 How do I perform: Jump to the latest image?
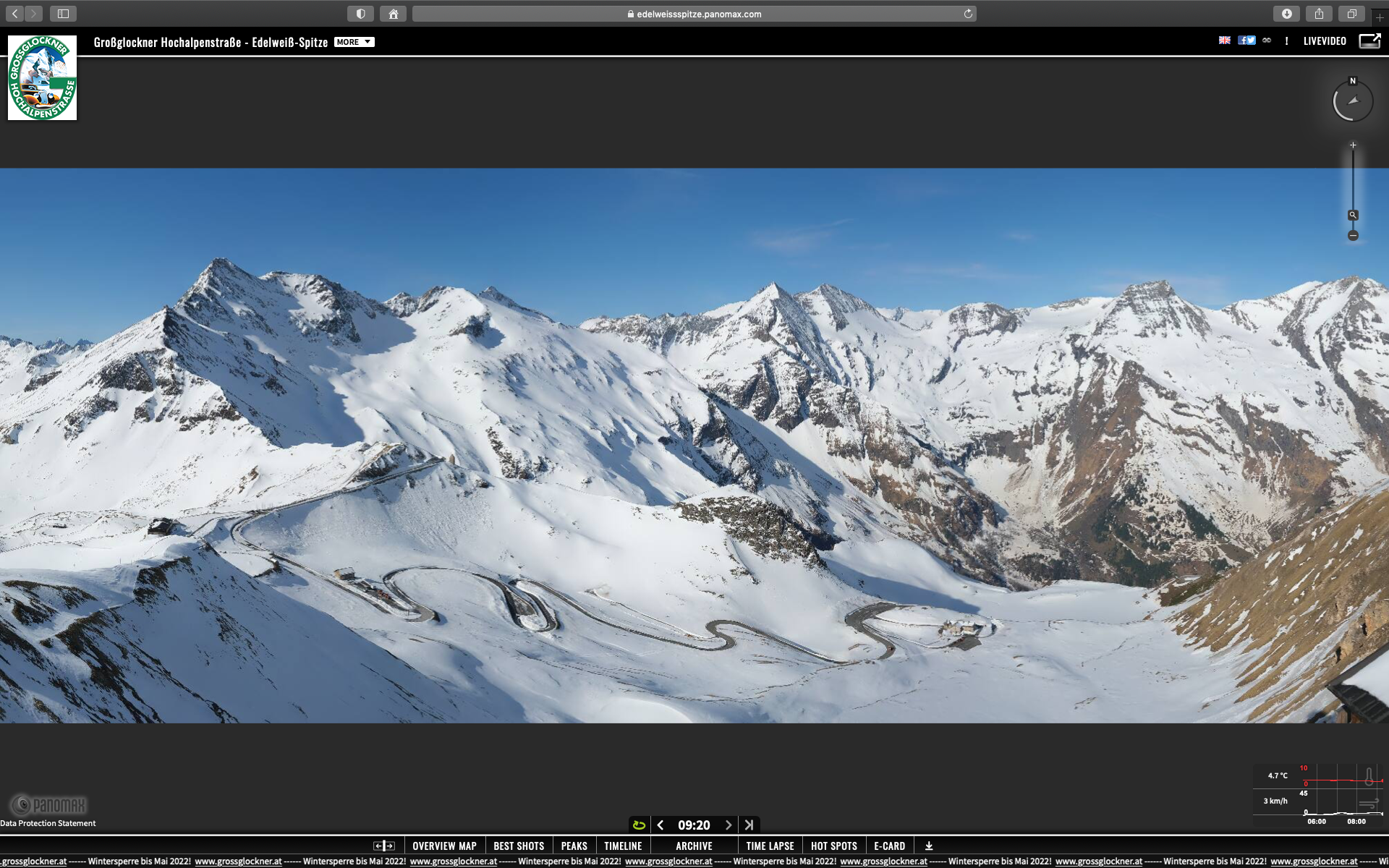(749, 825)
